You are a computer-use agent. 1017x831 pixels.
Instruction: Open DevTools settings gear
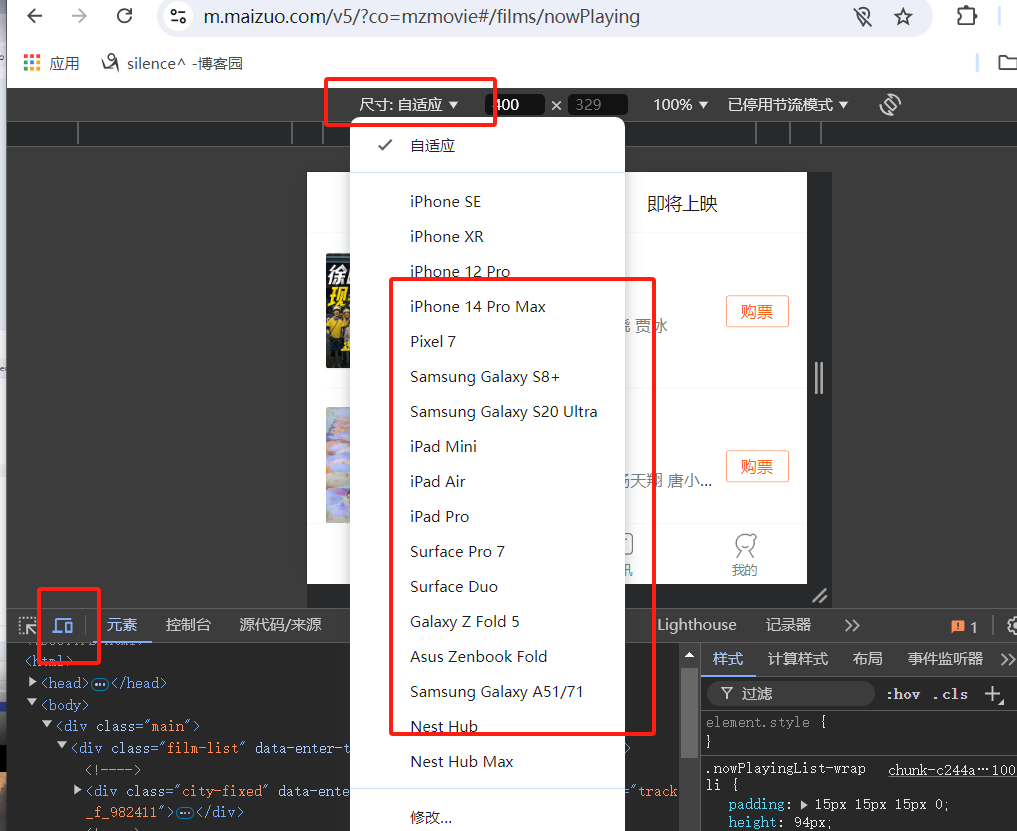pos(1012,625)
